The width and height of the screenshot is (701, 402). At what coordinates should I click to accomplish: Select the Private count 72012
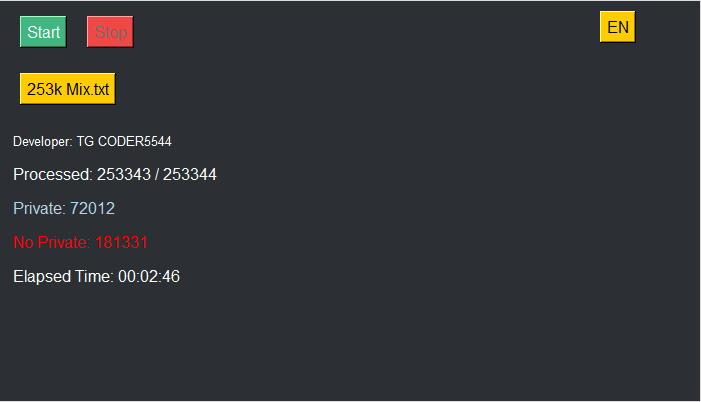(92, 209)
